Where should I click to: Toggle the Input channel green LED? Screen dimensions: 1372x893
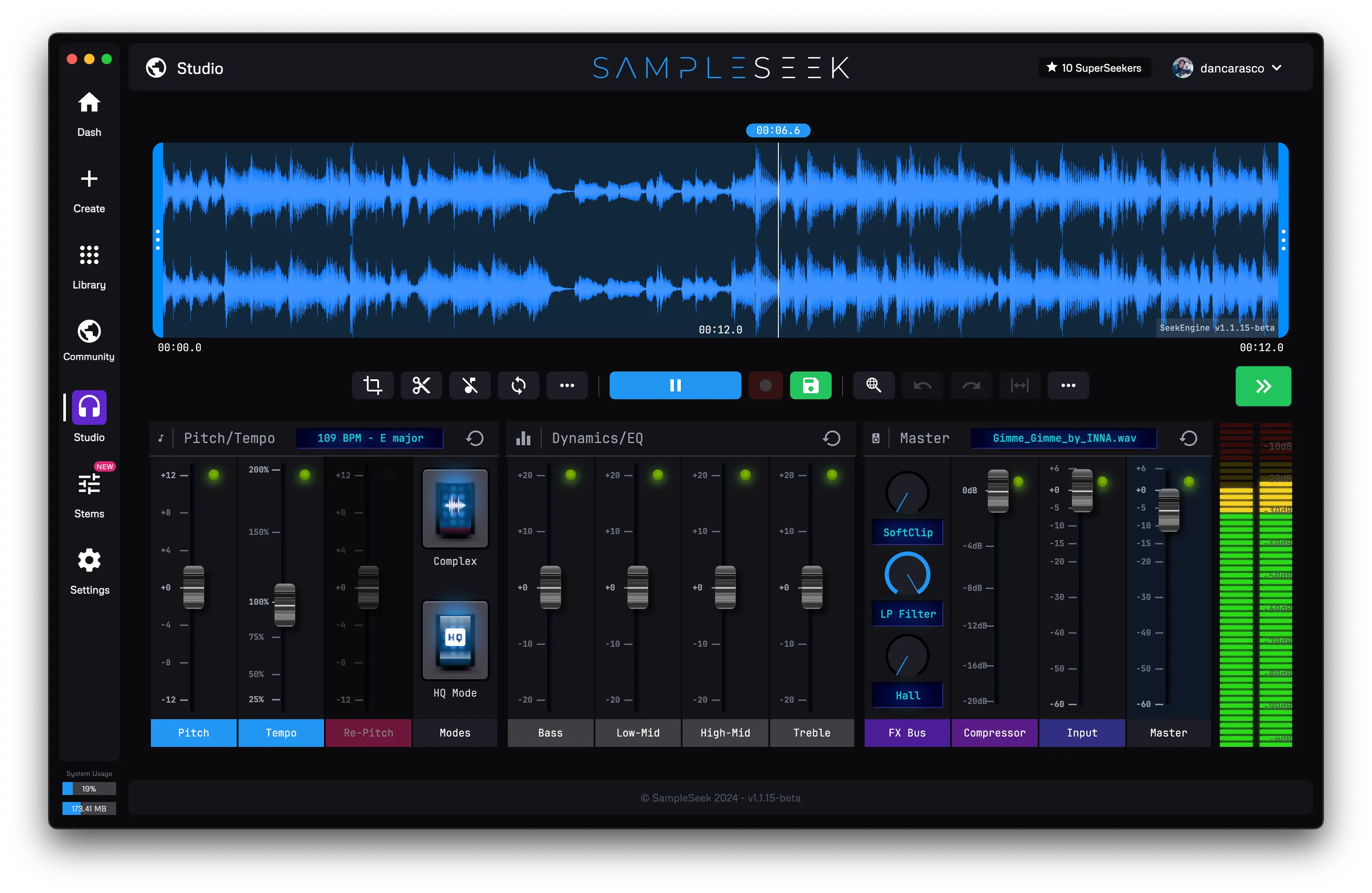point(1102,482)
